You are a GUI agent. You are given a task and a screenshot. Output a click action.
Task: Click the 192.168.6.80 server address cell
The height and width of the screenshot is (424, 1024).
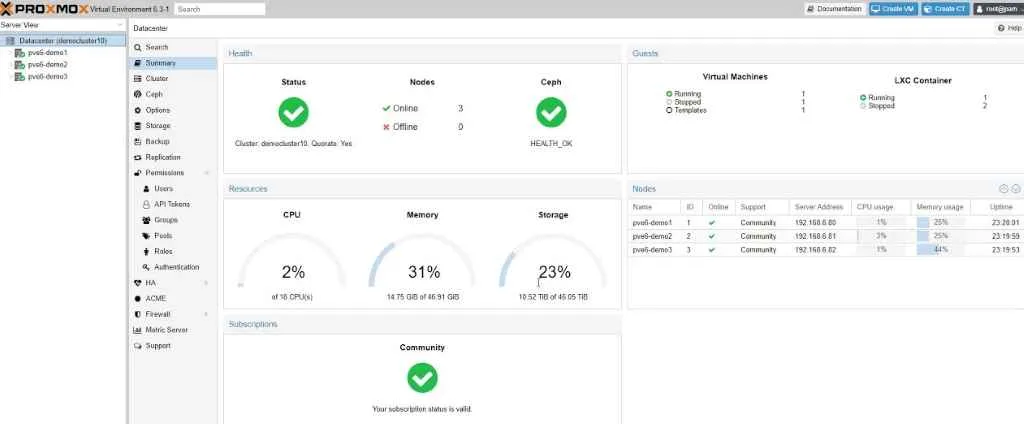point(815,222)
